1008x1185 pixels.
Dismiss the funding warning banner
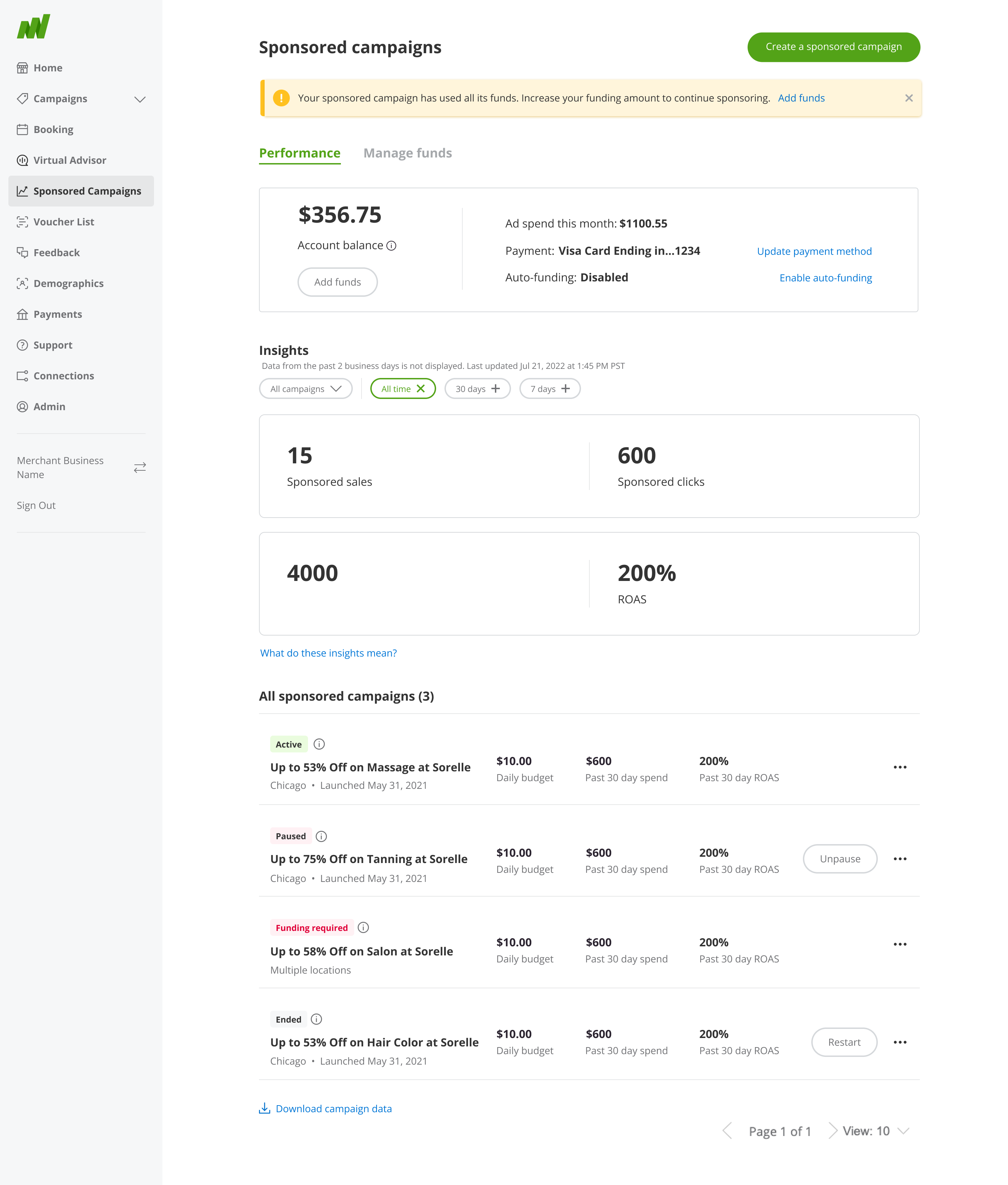pos(909,98)
